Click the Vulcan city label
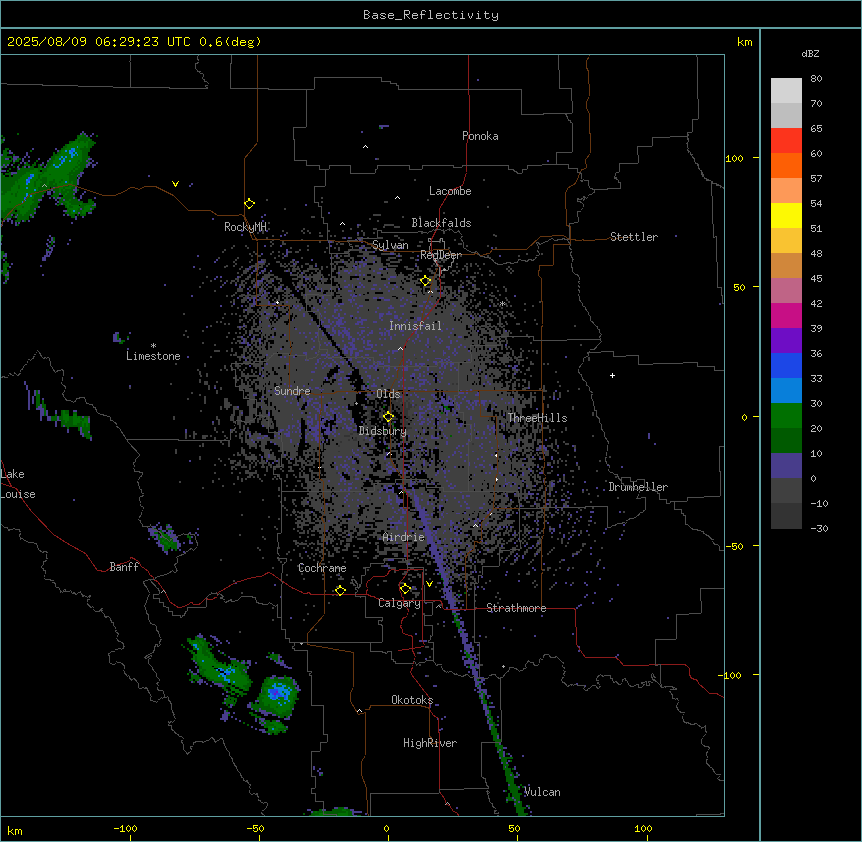862x842 pixels. pyautogui.click(x=542, y=792)
